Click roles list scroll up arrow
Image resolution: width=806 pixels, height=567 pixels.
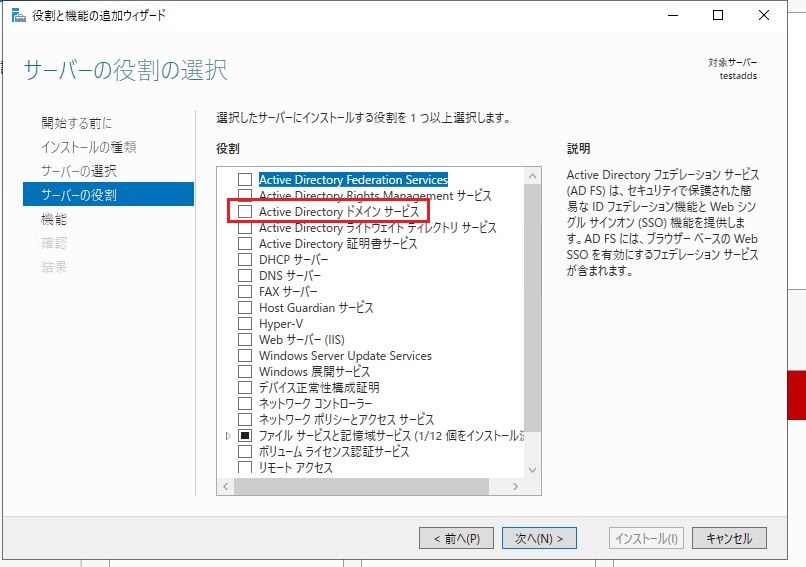pyautogui.click(x=533, y=176)
